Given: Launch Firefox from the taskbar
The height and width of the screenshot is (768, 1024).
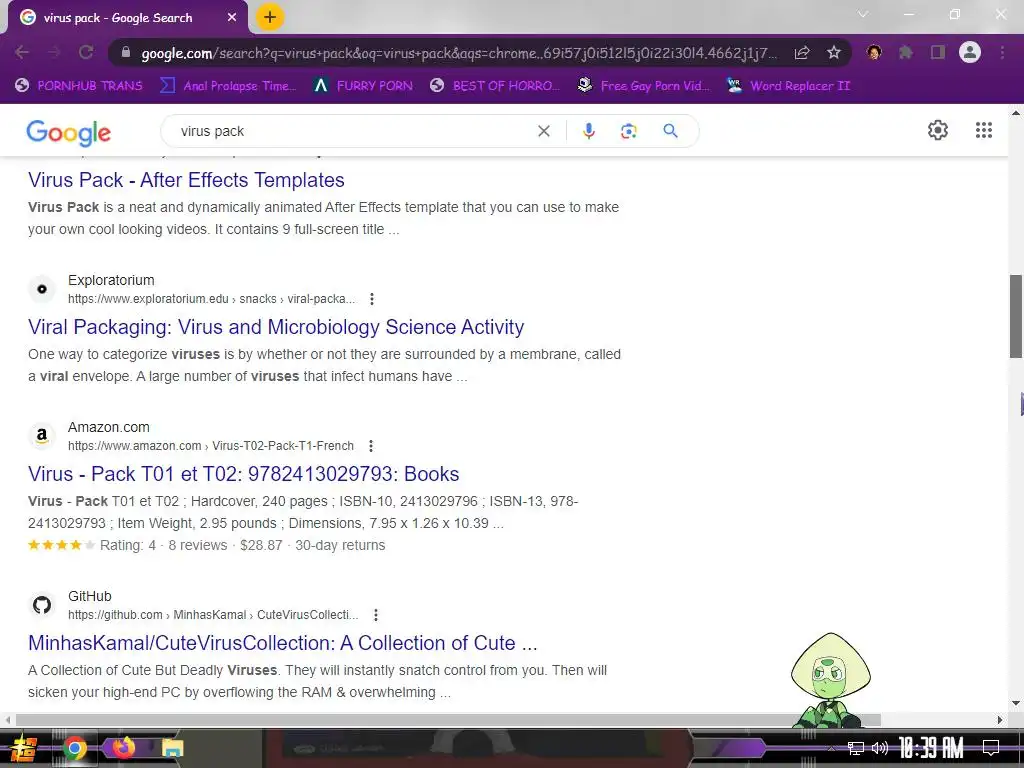Looking at the screenshot, I should [123, 747].
